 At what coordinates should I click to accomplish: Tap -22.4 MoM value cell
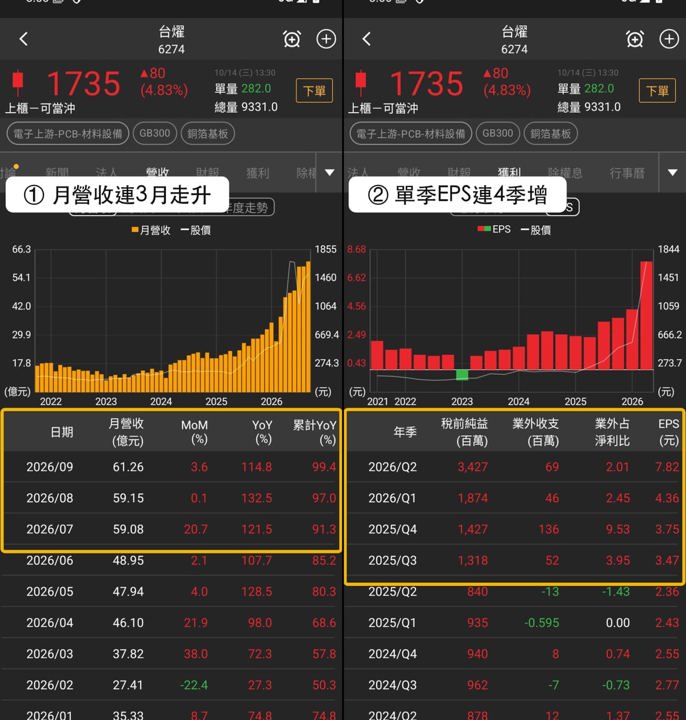click(194, 685)
